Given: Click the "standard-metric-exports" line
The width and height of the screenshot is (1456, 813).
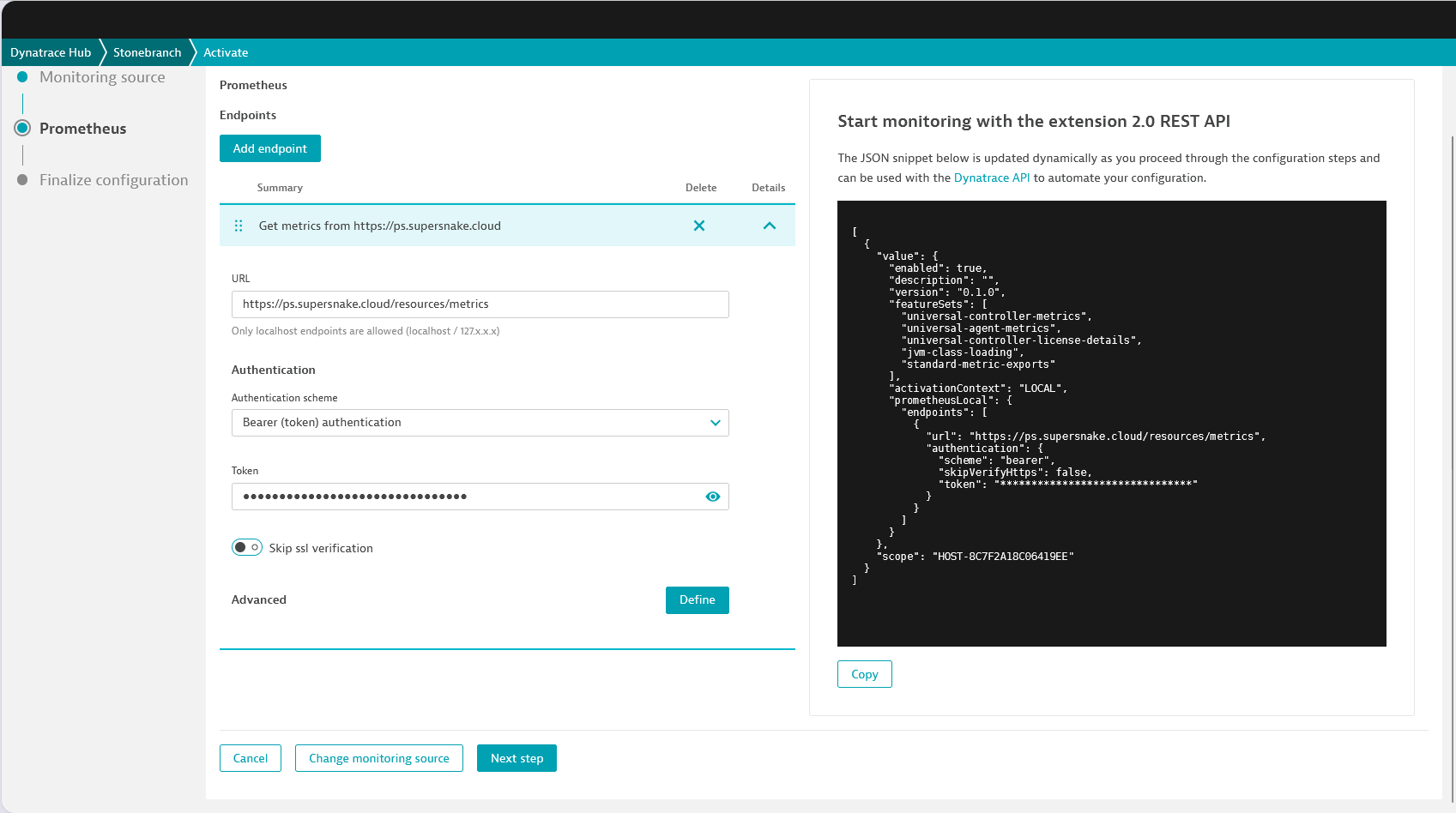Looking at the screenshot, I should 978,364.
